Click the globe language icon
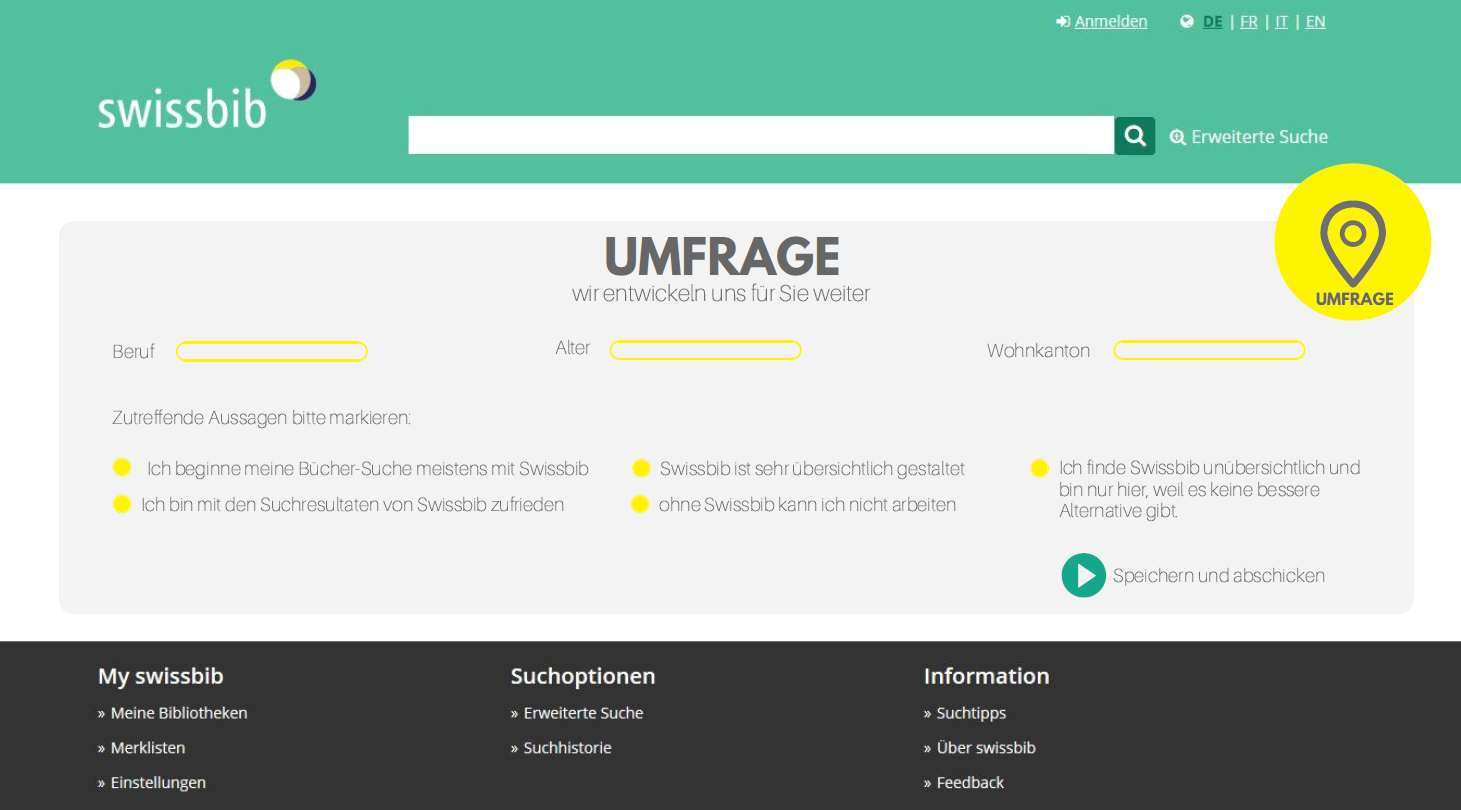 1187,22
